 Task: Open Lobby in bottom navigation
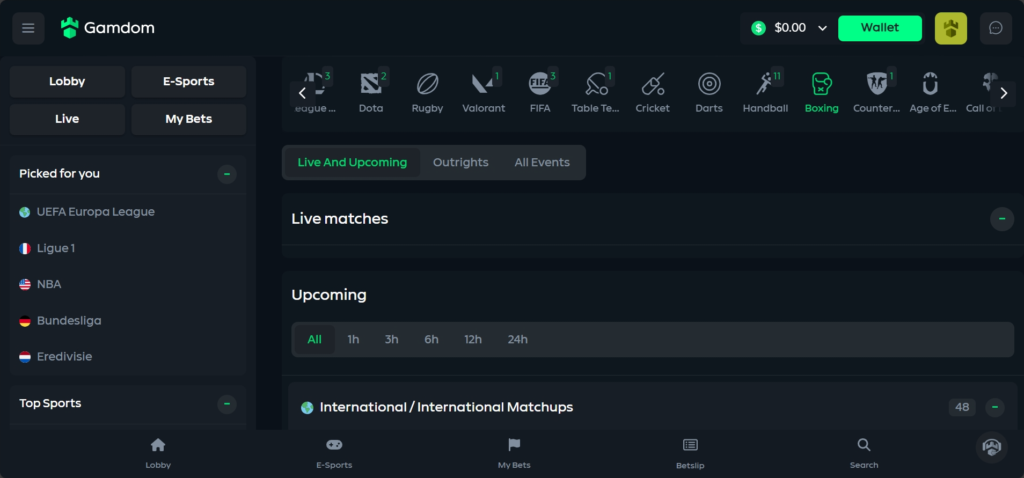(158, 454)
